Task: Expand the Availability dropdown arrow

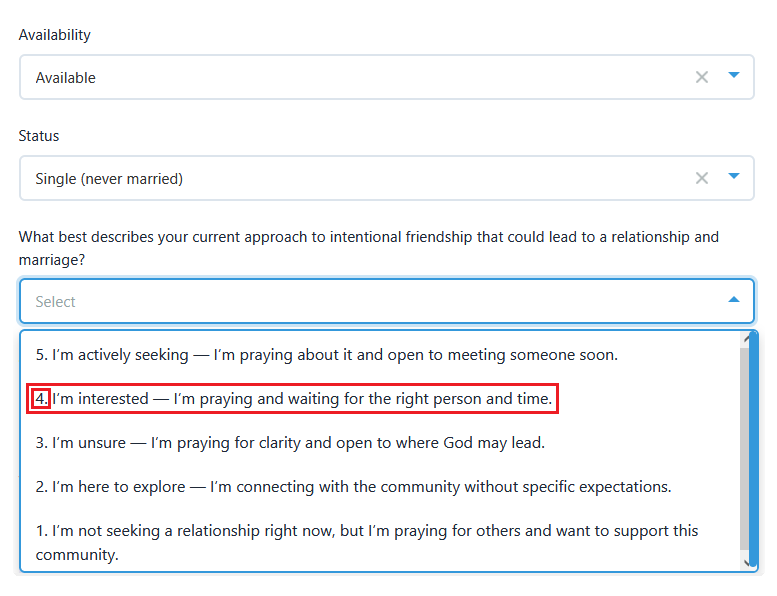Action: pyautogui.click(x=734, y=75)
